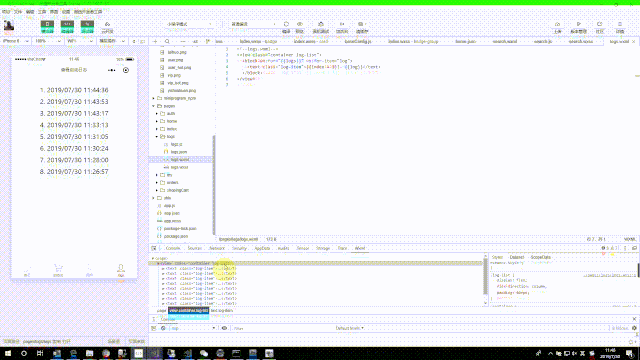Viewport: 640px width, 360px height.
Task: Close the logs.wxml editor tab
Action: (x=633, y=42)
